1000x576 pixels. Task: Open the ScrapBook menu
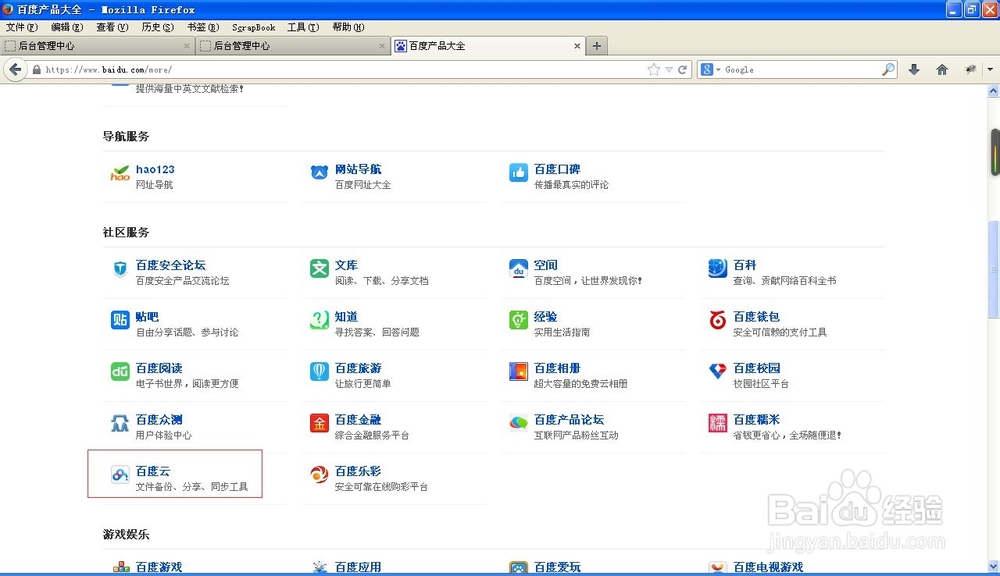(x=254, y=27)
